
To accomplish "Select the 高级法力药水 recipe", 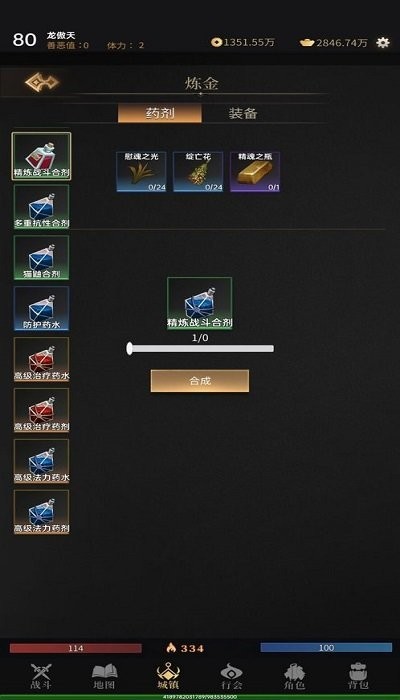I will tap(41, 461).
